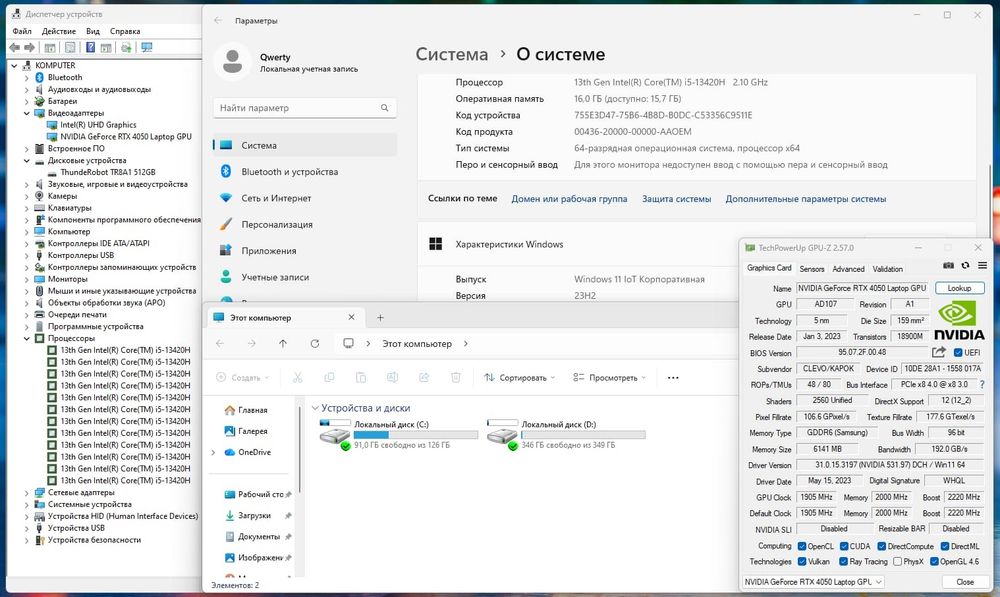The height and width of the screenshot is (597, 1000).
Task: Click the Up arrow in File Explorer
Action: click(x=283, y=344)
